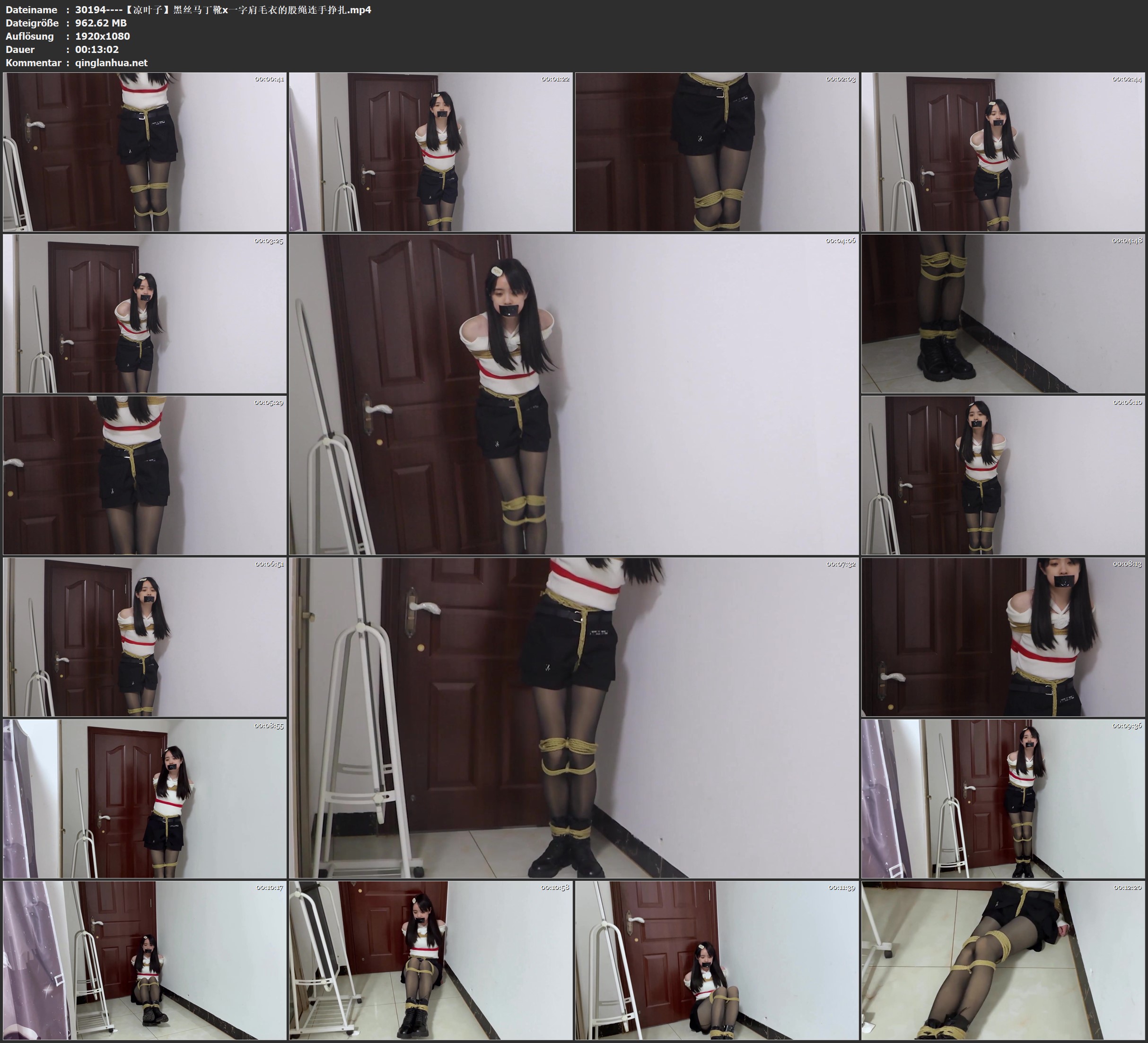Open the frame at timestamp 00:01:22
This screenshot has width=1148, height=1043.
tap(430, 151)
